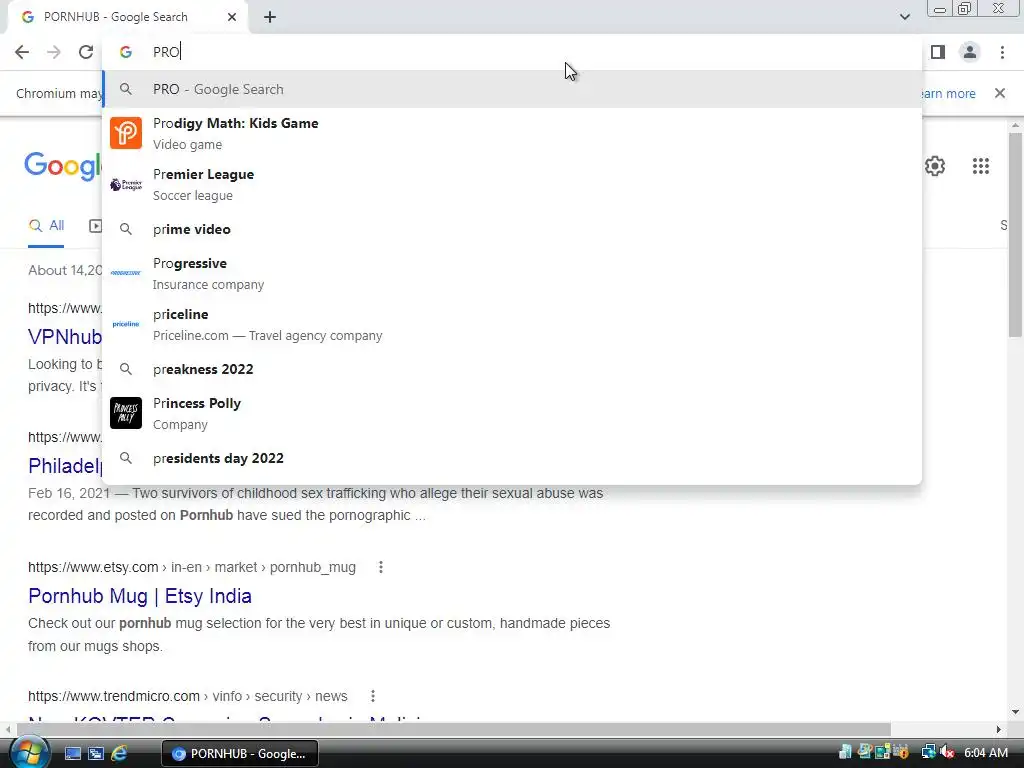The image size is (1024, 768).
Task: Open options for the Etsy result
Action: click(x=381, y=567)
